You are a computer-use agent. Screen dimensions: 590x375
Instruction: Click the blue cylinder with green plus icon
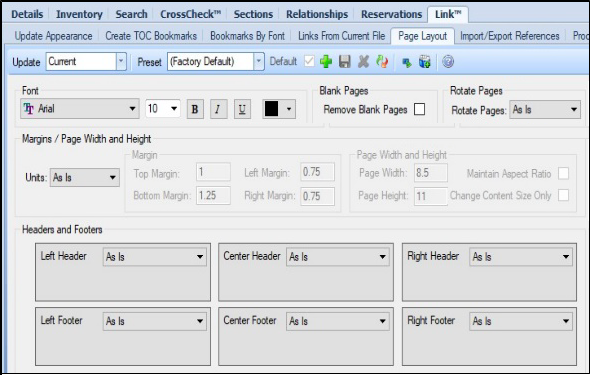[424, 61]
